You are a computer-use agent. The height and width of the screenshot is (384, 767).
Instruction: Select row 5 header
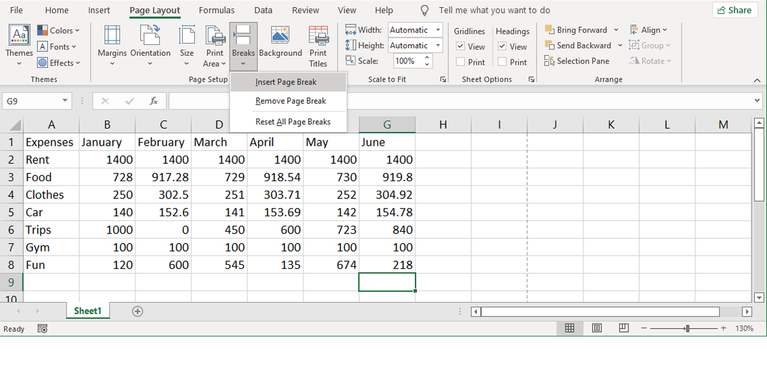11,212
